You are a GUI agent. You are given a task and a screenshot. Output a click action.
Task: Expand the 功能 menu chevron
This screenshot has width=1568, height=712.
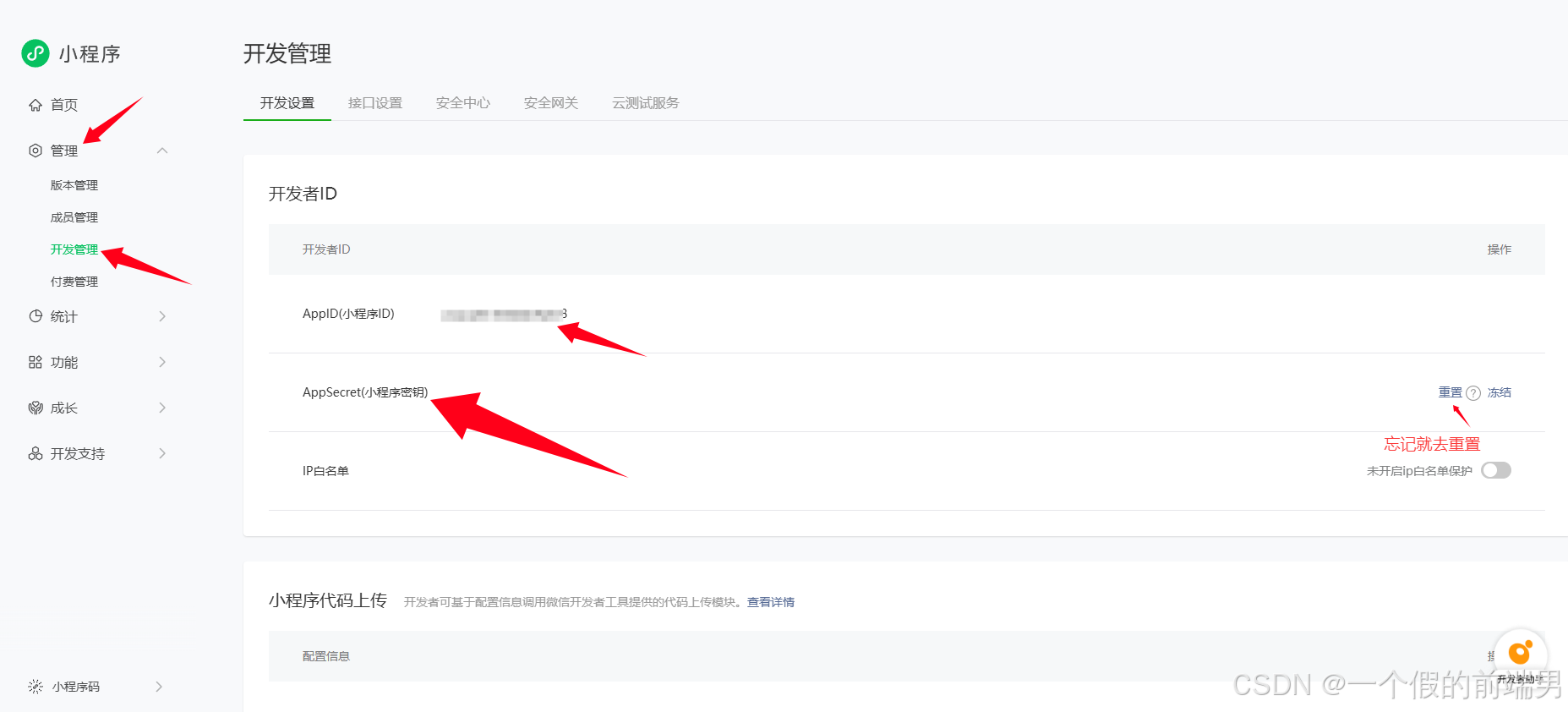pyautogui.click(x=162, y=362)
